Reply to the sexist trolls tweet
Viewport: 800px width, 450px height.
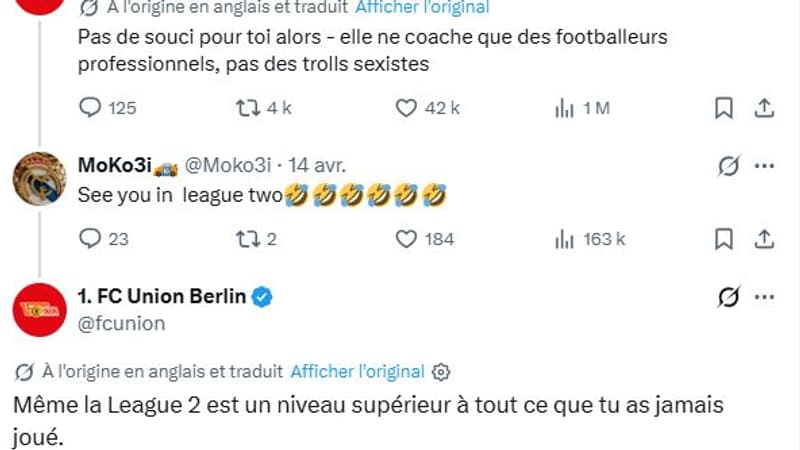pyautogui.click(x=90, y=108)
